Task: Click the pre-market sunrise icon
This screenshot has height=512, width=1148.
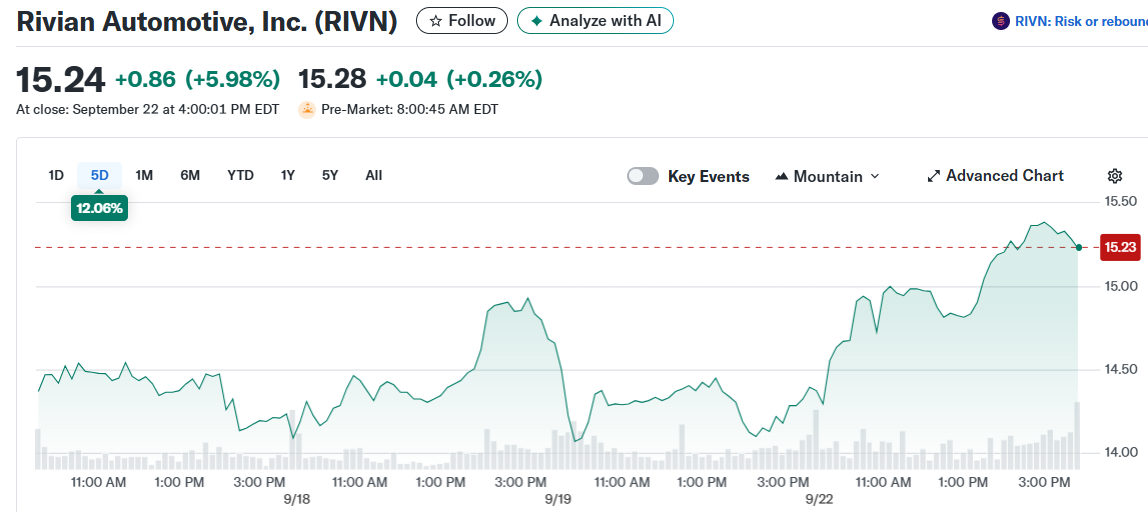Action: 307,110
